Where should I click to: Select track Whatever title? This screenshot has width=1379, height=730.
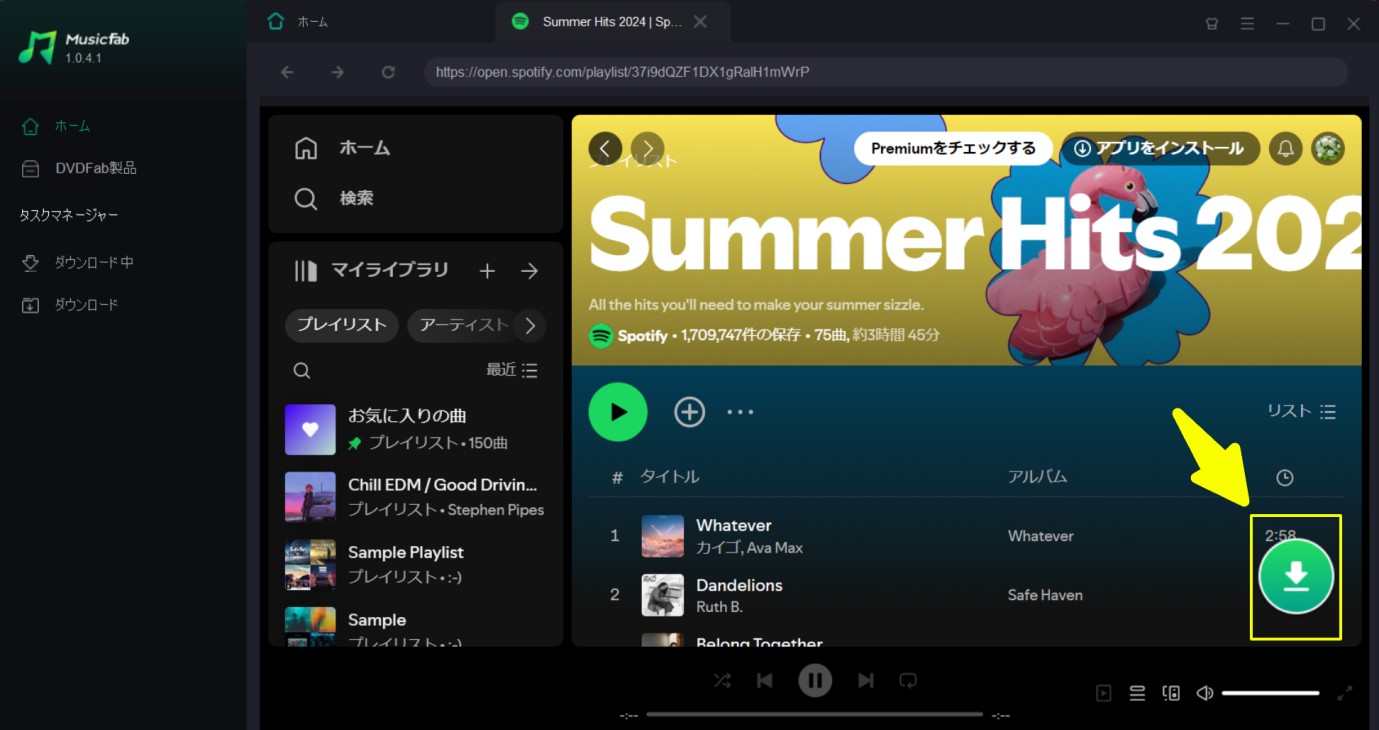[x=734, y=525]
